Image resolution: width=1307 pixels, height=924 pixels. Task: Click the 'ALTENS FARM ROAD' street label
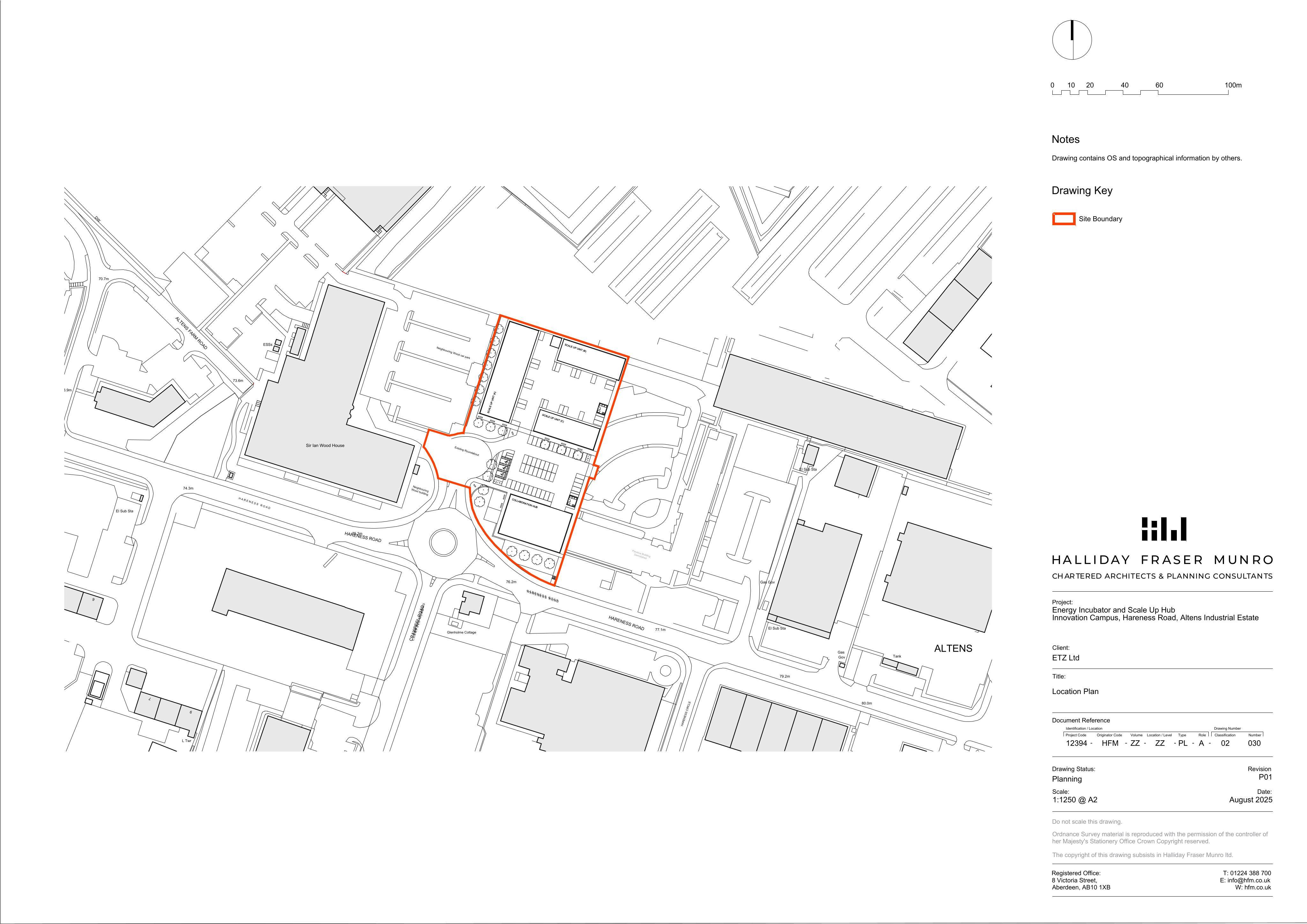click(x=191, y=333)
